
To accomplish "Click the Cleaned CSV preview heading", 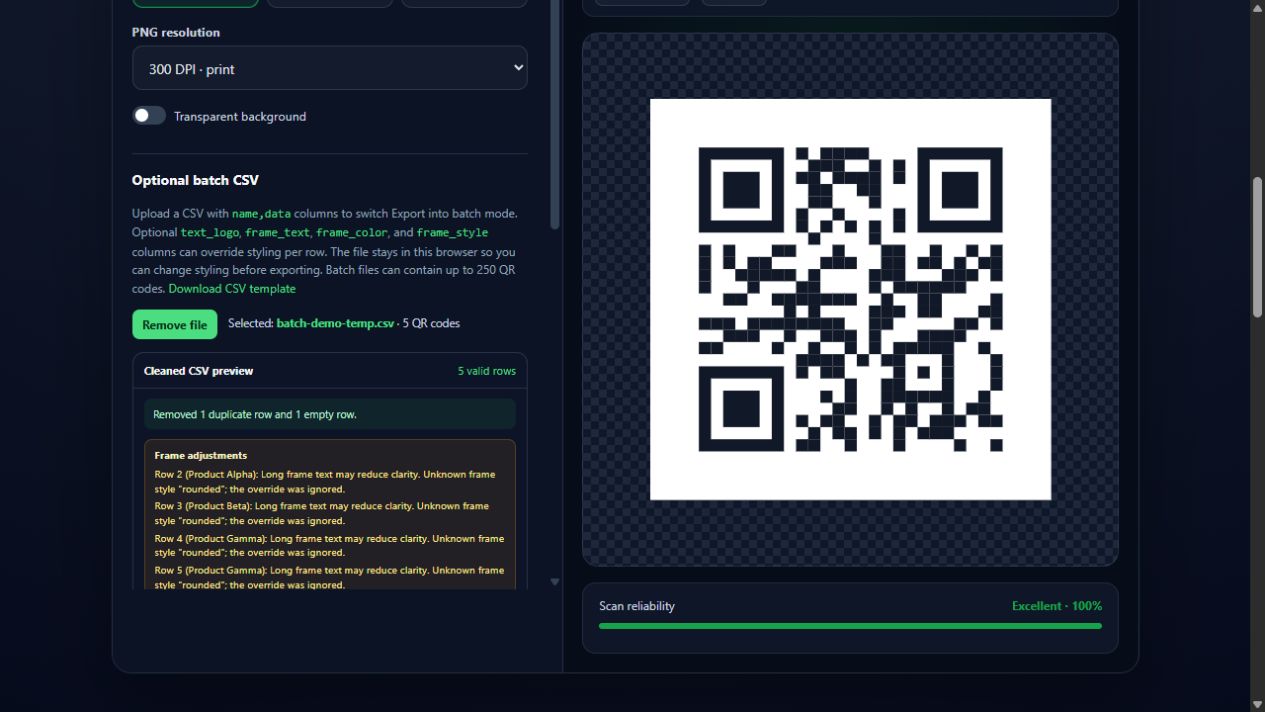I will coord(198,371).
